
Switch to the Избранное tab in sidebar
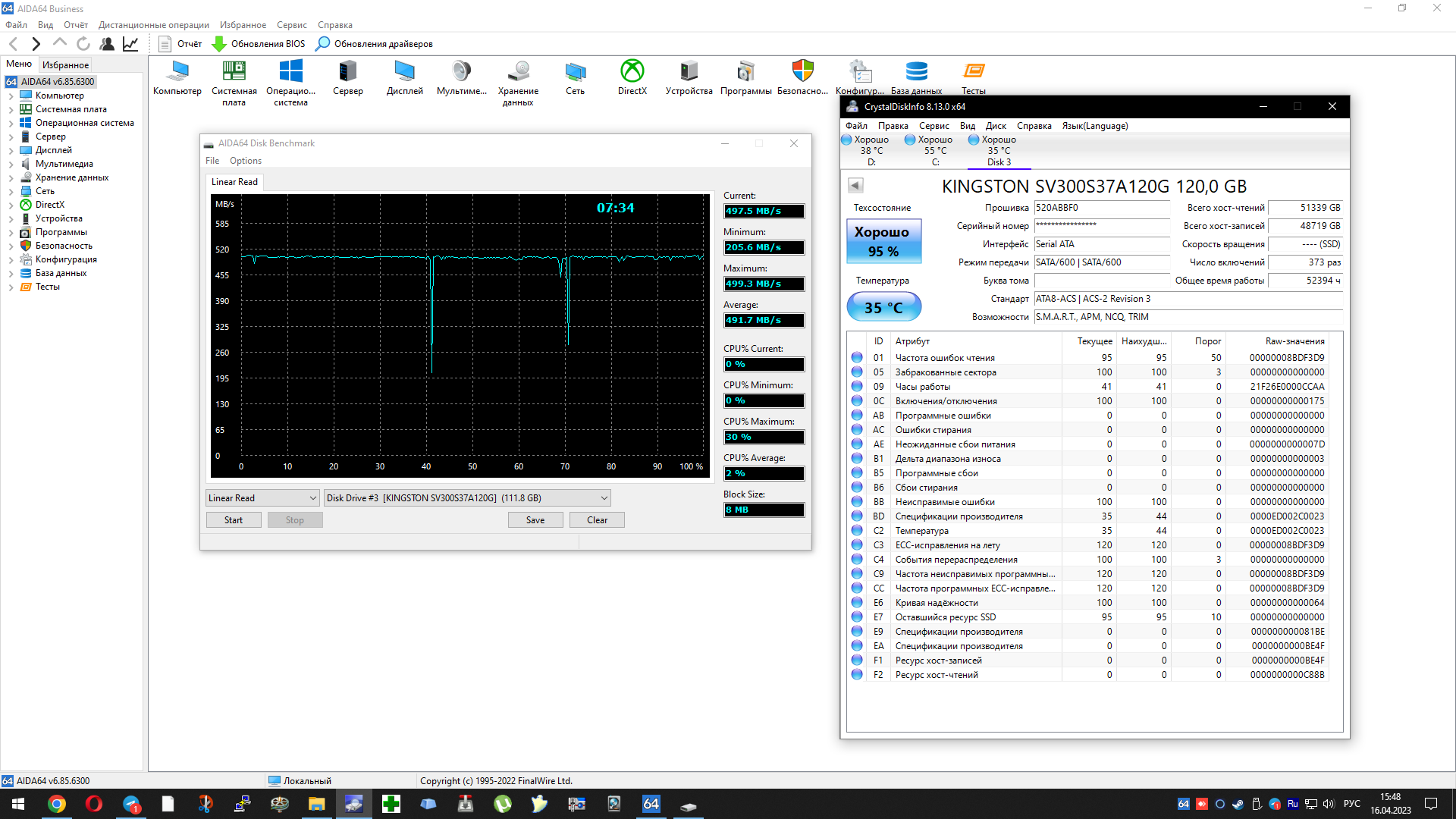point(65,64)
